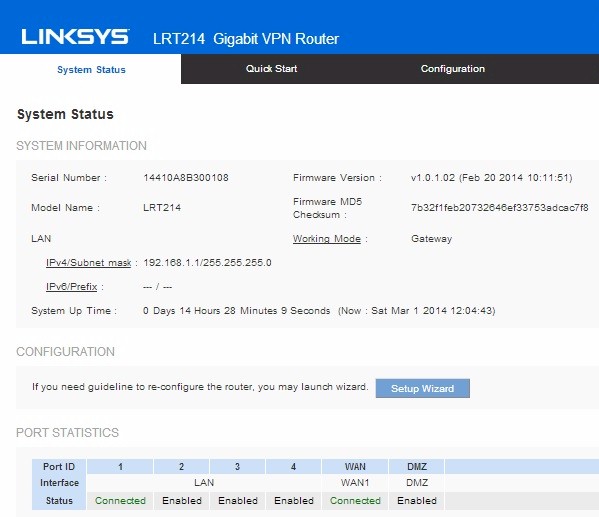This screenshot has height=517, width=599.
Task: Click the firmware version v1.0.1.02 value
Action: click(x=492, y=178)
